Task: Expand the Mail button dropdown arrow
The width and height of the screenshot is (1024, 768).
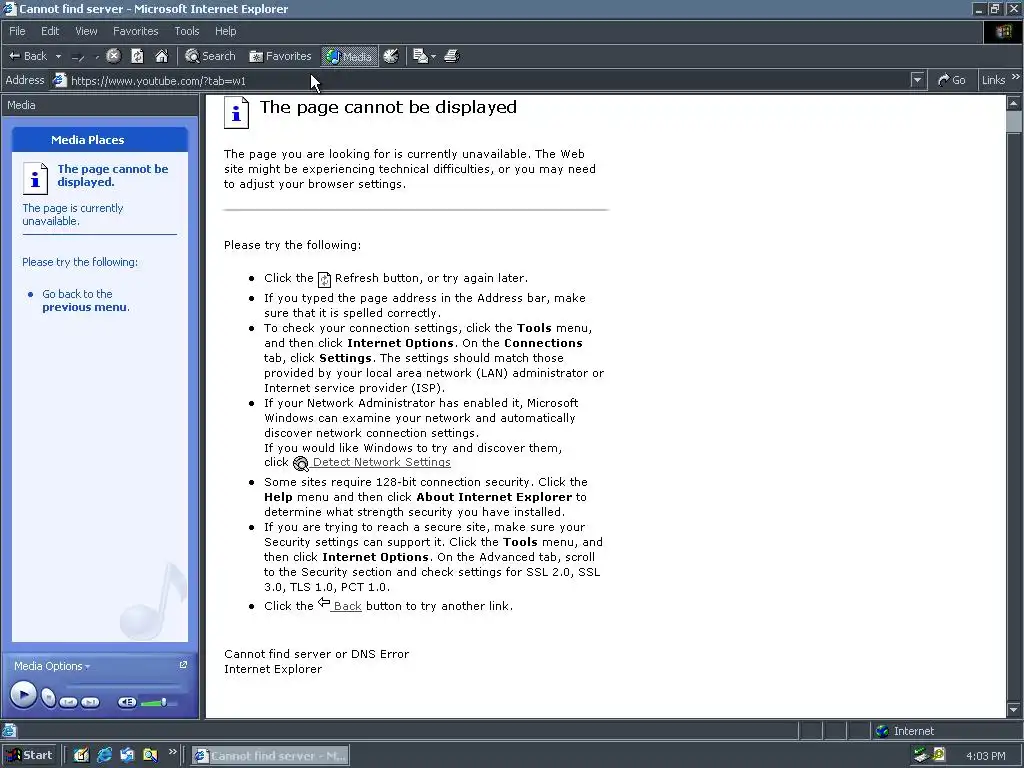Action: coord(434,57)
